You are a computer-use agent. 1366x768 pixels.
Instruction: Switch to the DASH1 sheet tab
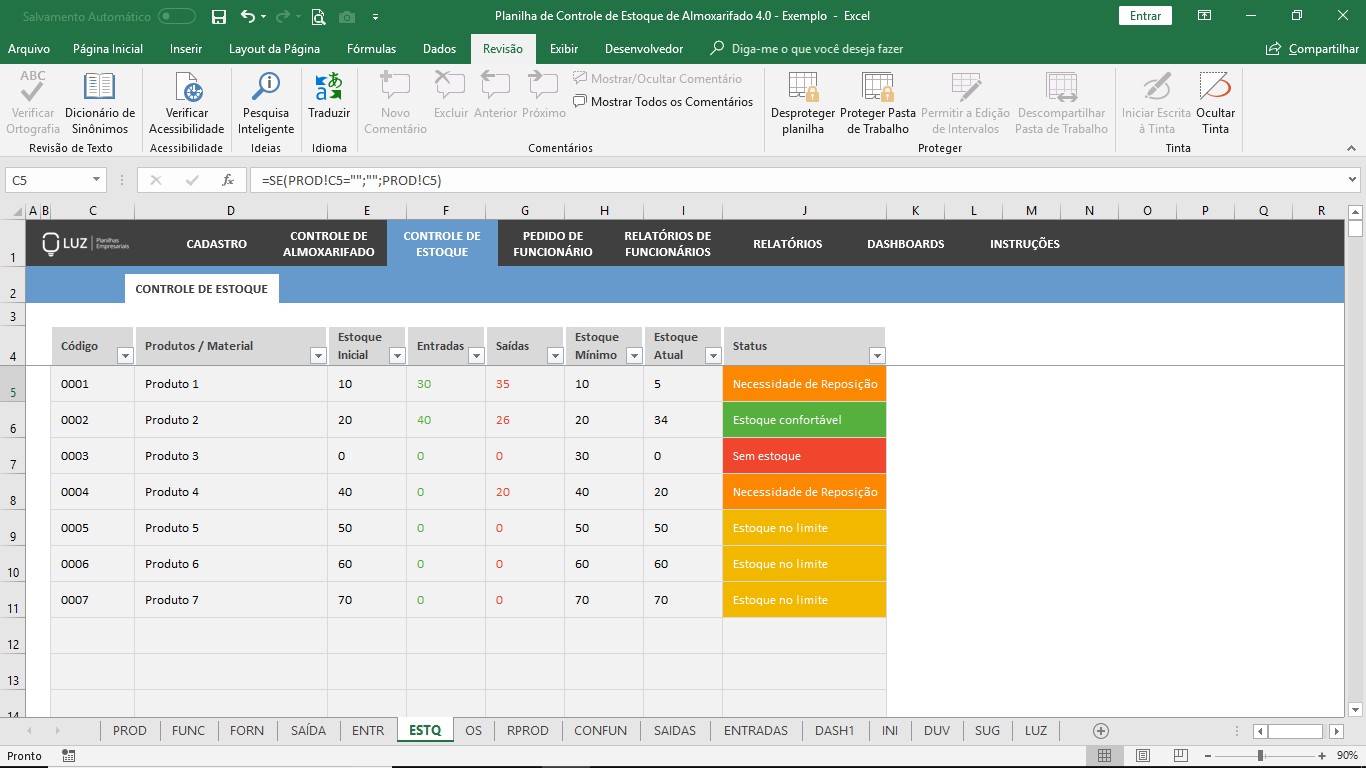coord(834,731)
